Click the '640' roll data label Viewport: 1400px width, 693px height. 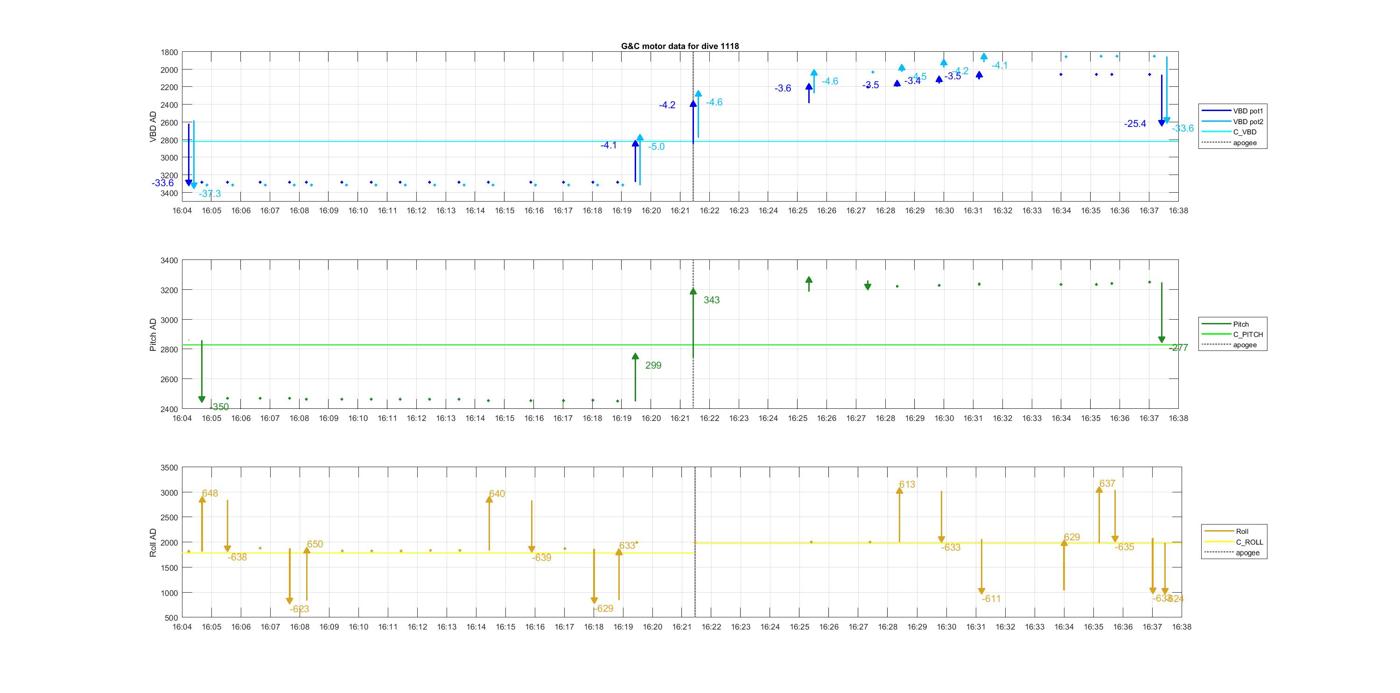coord(497,494)
